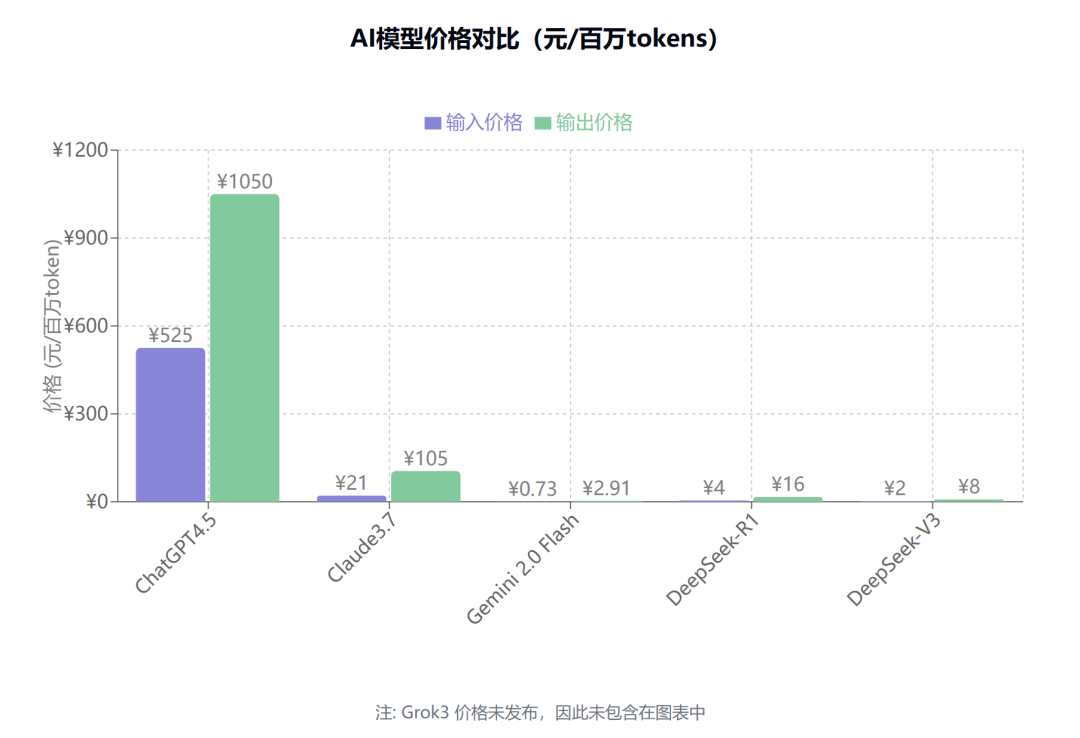Click the ¥525 data label
The height and width of the screenshot is (738, 1080).
click(x=170, y=336)
